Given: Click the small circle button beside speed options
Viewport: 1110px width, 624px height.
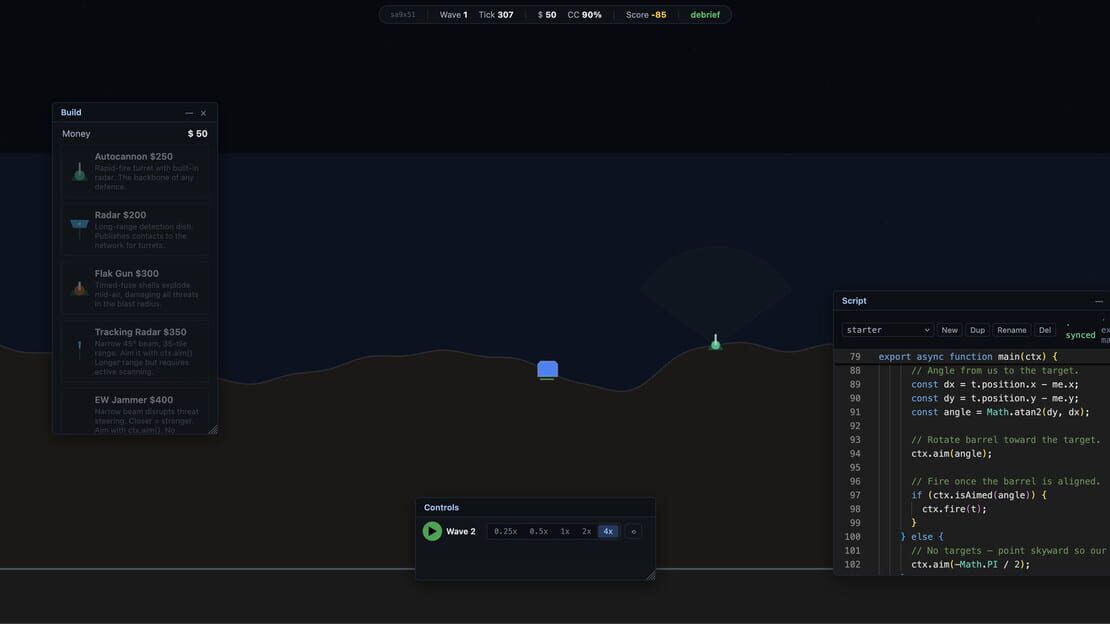Looking at the screenshot, I should coord(634,531).
